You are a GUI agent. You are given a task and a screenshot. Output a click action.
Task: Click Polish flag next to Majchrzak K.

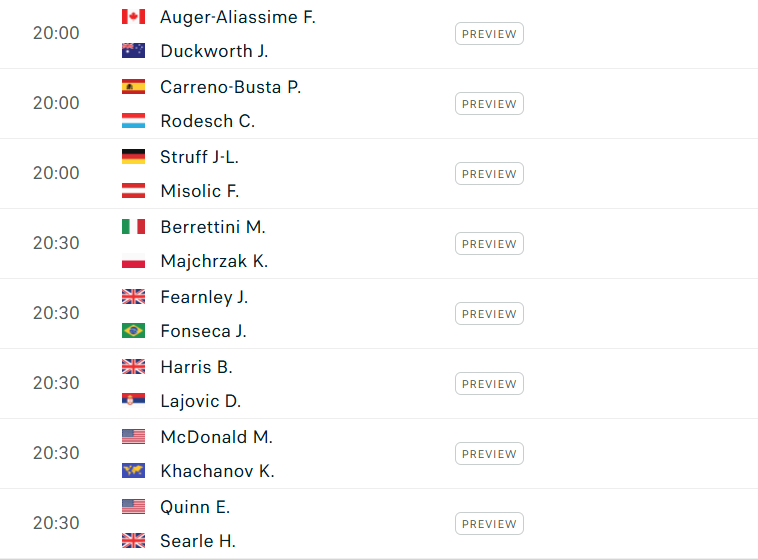click(x=133, y=261)
